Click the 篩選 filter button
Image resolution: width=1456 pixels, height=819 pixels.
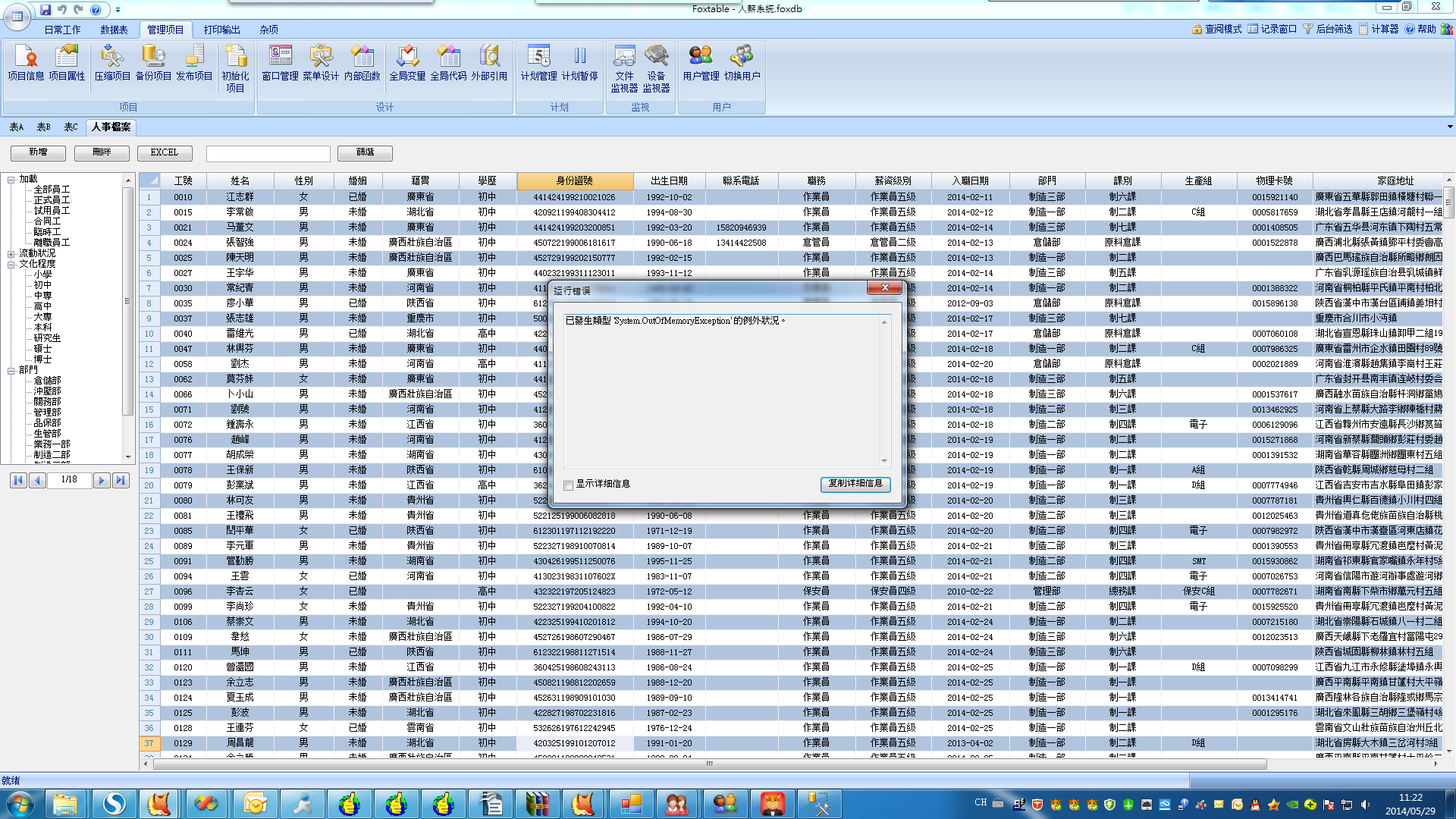[x=365, y=152]
